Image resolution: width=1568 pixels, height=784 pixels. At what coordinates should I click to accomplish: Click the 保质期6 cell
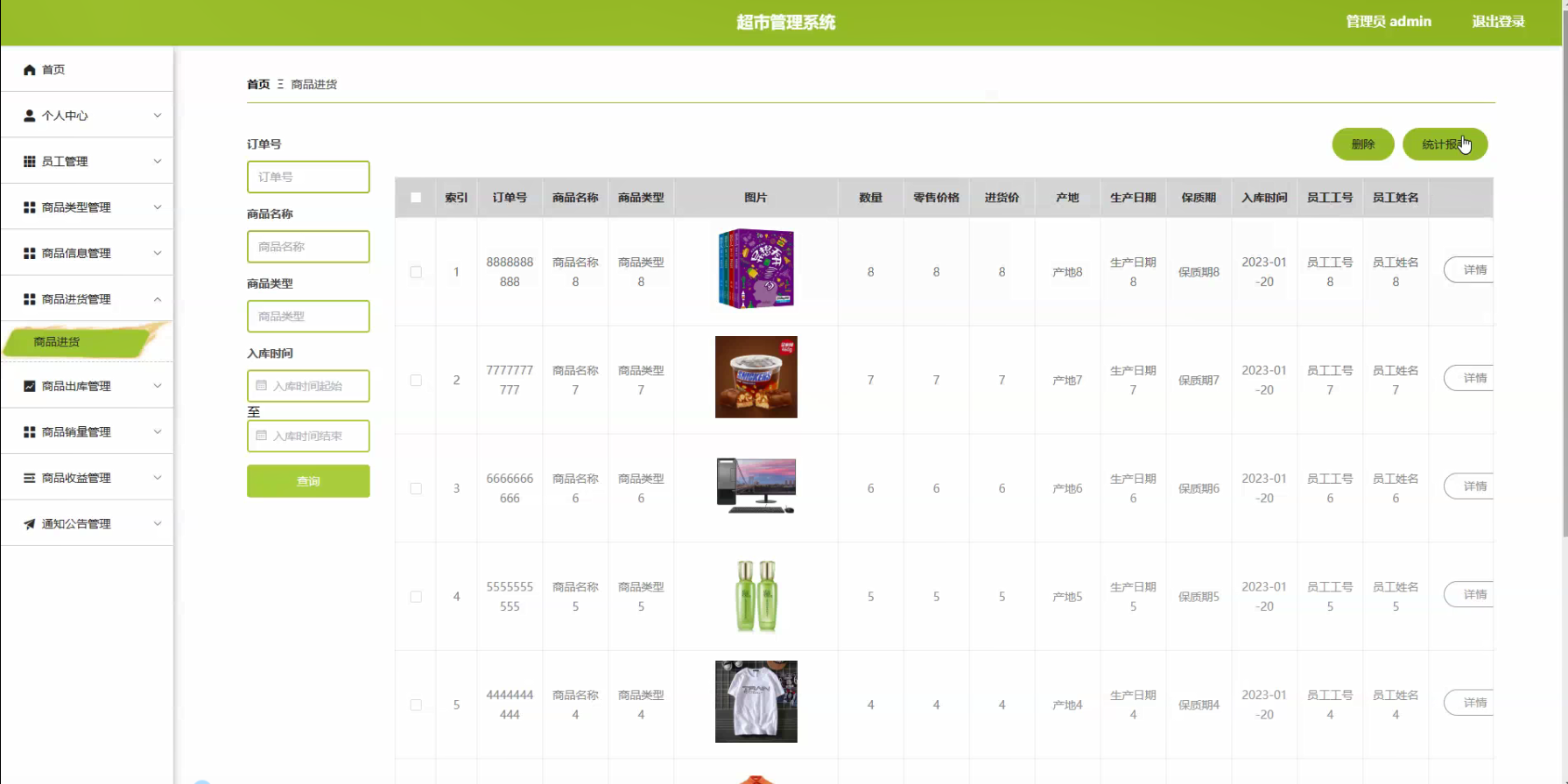1199,488
